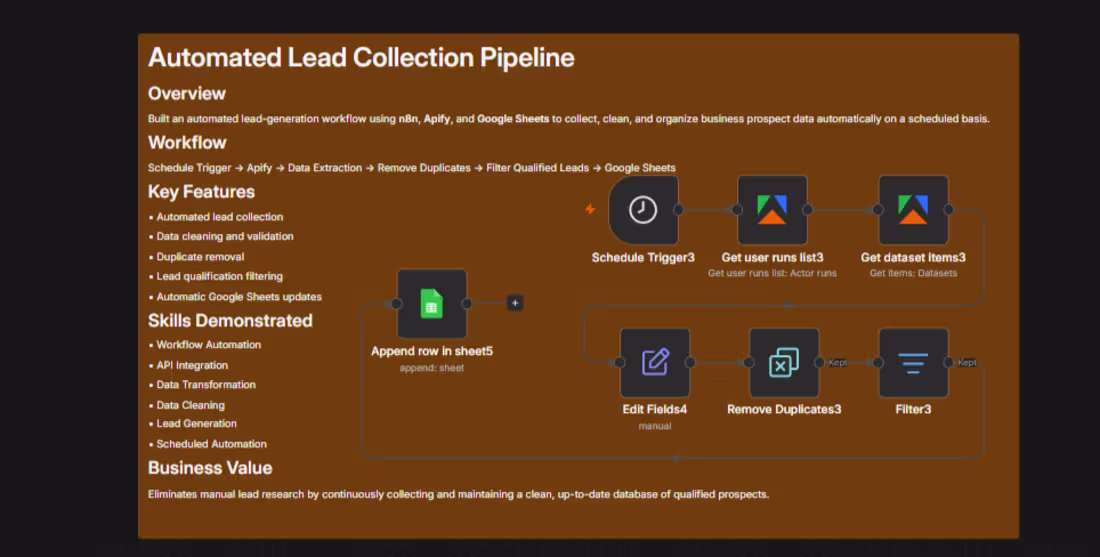The height and width of the screenshot is (557, 1100).
Task: Click the 'Get user runs list: Actor runs' subtitle
Action: (x=772, y=273)
